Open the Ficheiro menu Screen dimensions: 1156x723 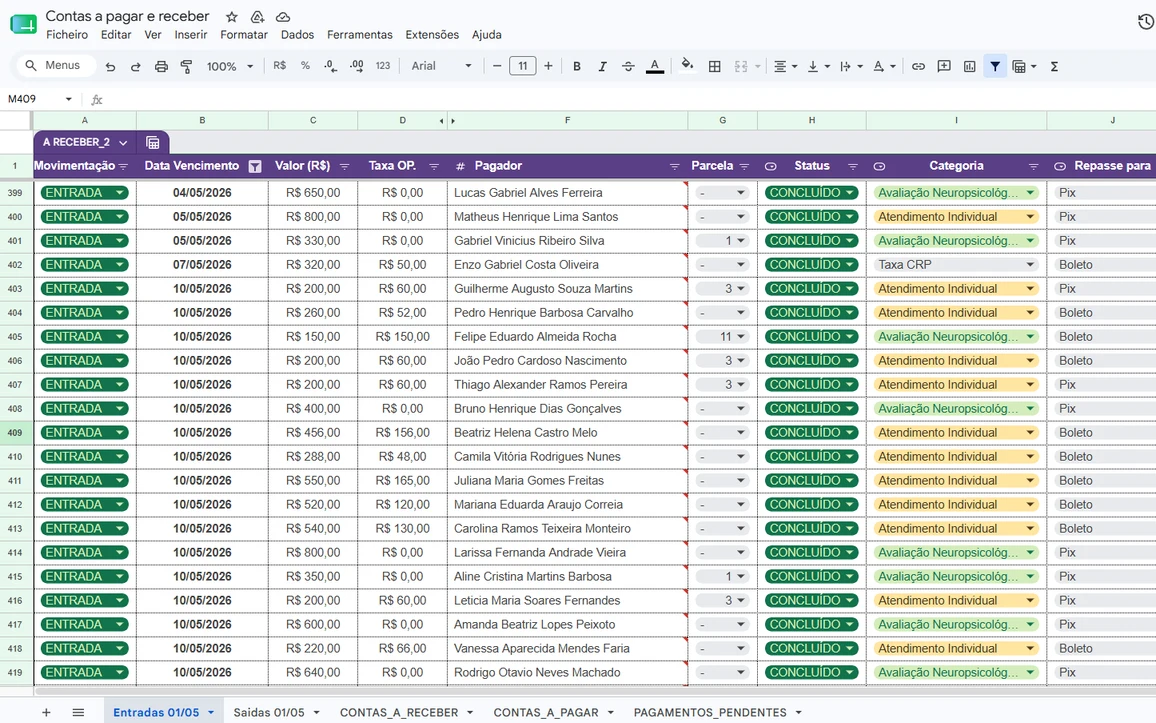tap(66, 35)
